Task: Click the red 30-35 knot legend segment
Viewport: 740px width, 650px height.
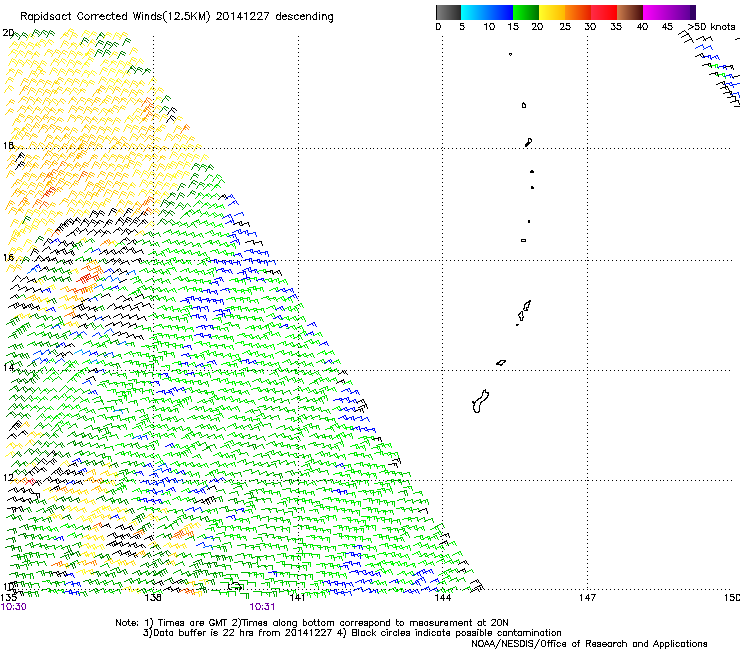Action: point(604,12)
